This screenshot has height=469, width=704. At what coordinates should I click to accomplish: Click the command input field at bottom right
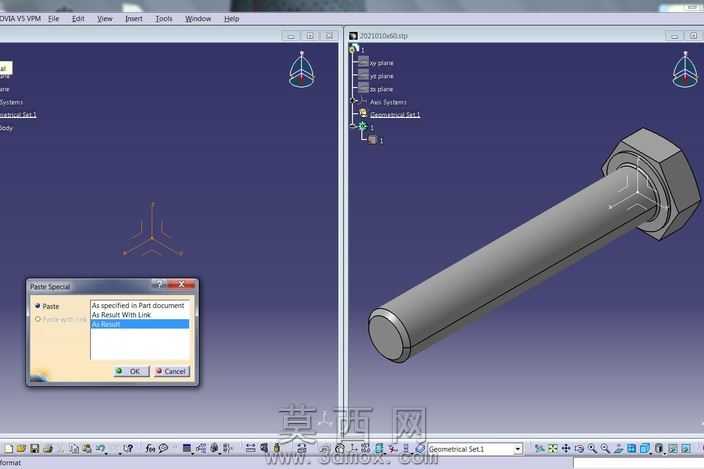coord(638,462)
